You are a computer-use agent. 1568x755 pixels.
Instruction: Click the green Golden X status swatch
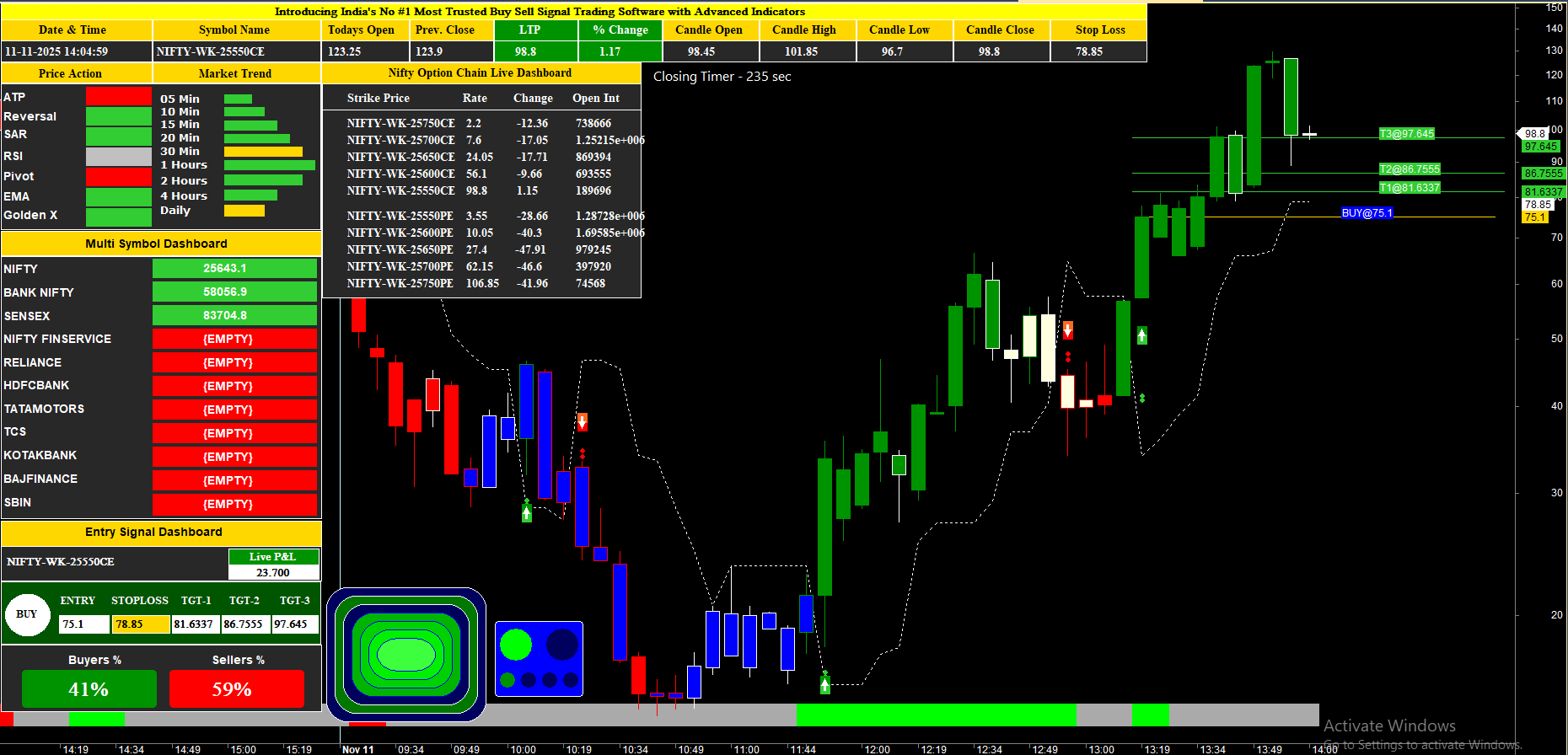click(x=119, y=216)
